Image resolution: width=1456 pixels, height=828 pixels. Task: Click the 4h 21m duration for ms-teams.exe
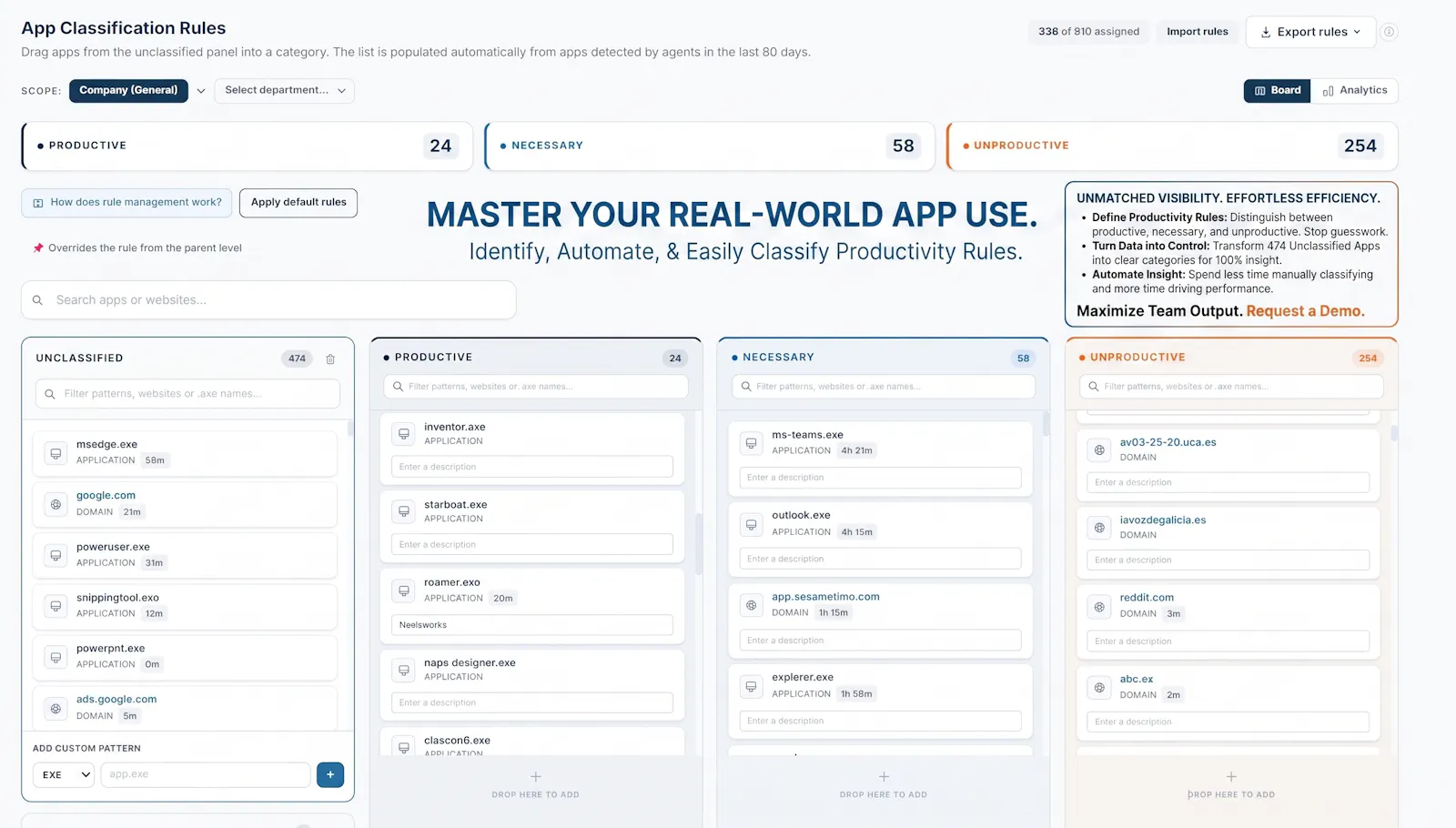856,451
